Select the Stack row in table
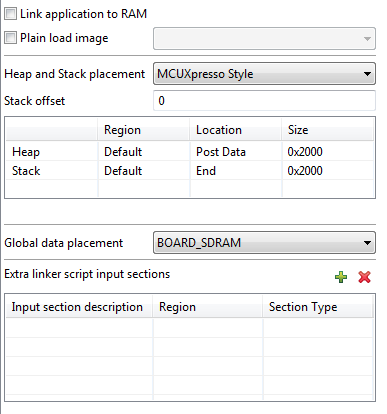The image size is (387, 414). click(190, 171)
